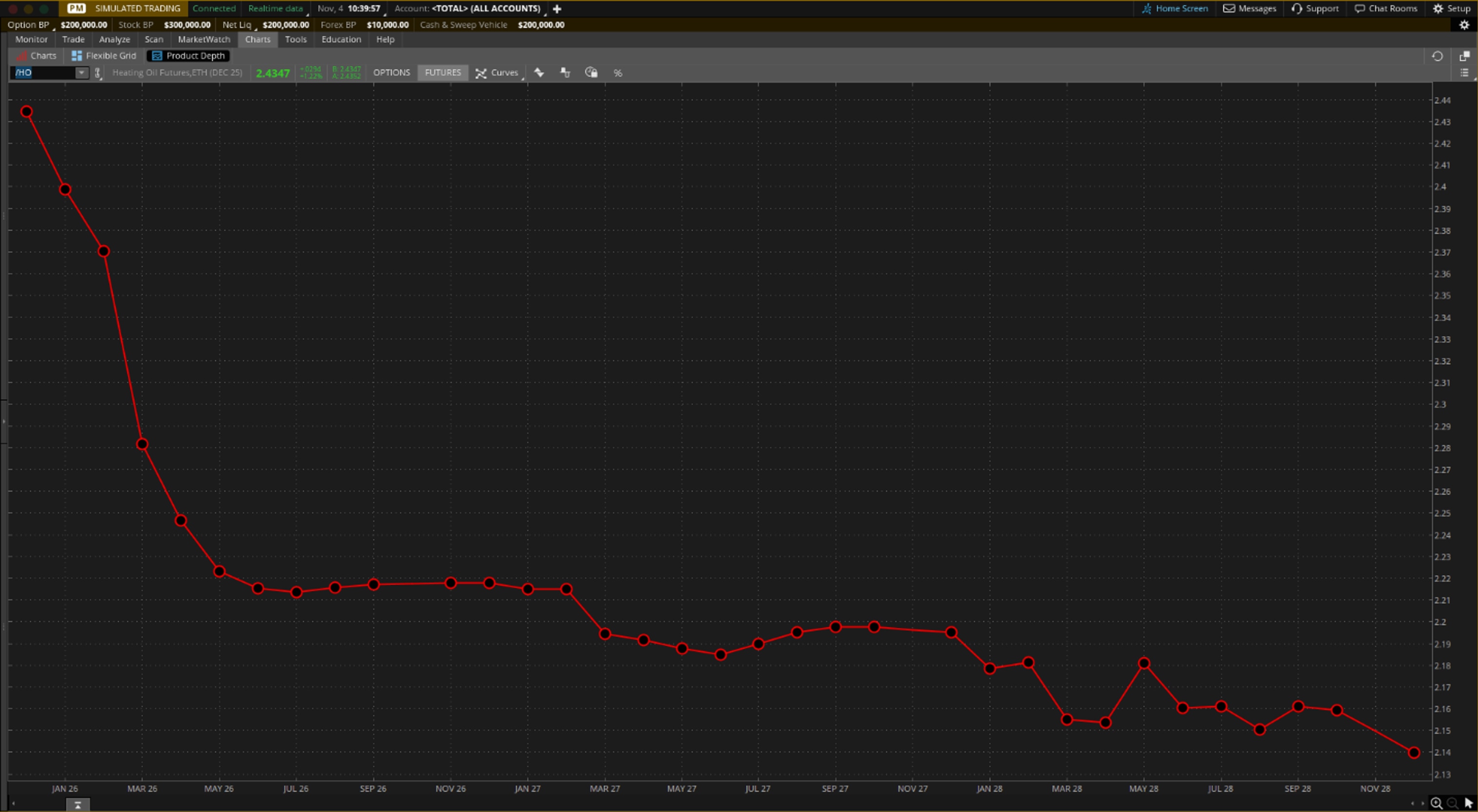Image resolution: width=1478 pixels, height=812 pixels.
Task: Click the up-down arrows icon after Curves
Action: coord(539,72)
